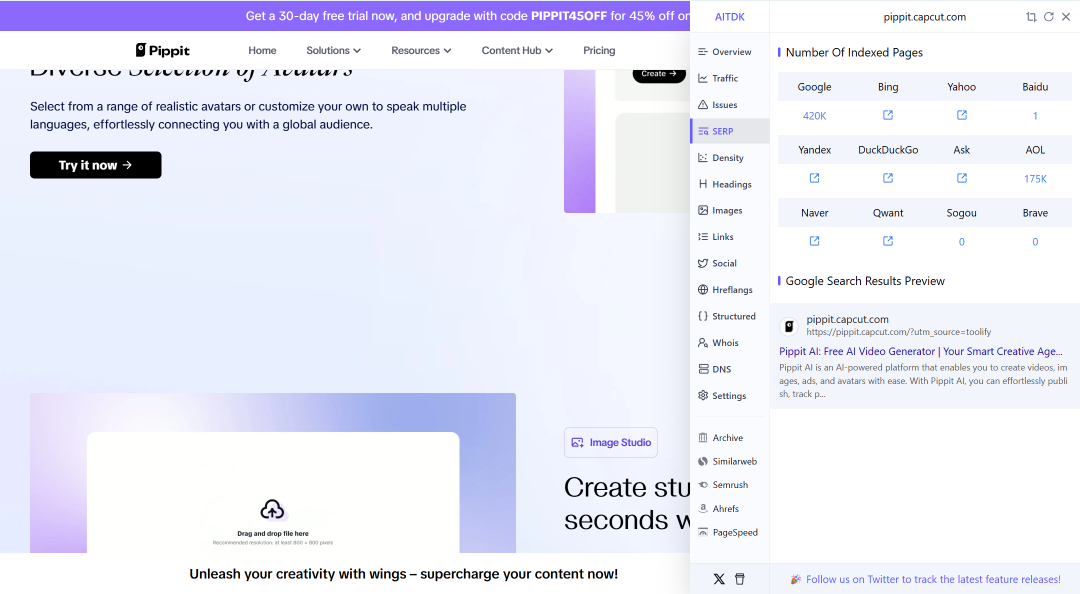Expand the Solutions dropdown menu

(333, 50)
